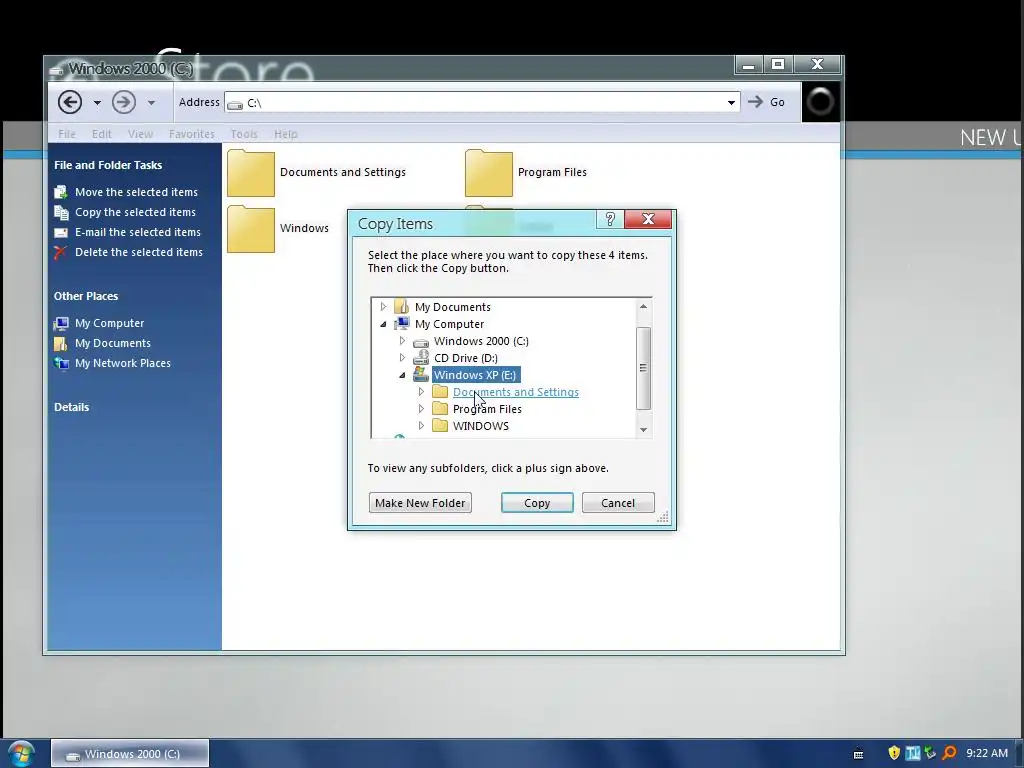The width and height of the screenshot is (1024, 768).
Task: Select Windows XP (E:) drive in the tree
Action: [475, 375]
